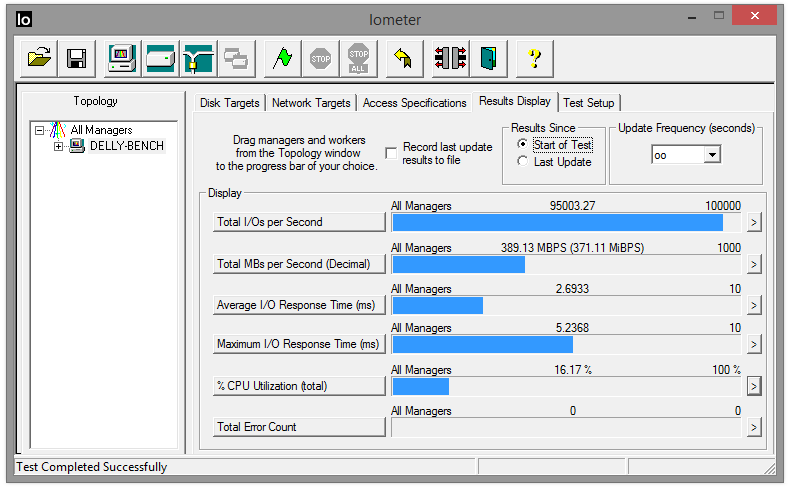Viewport: 788px width, 488px height.
Task: Open arrow menu for CPU Utilization row
Action: [x=753, y=386]
